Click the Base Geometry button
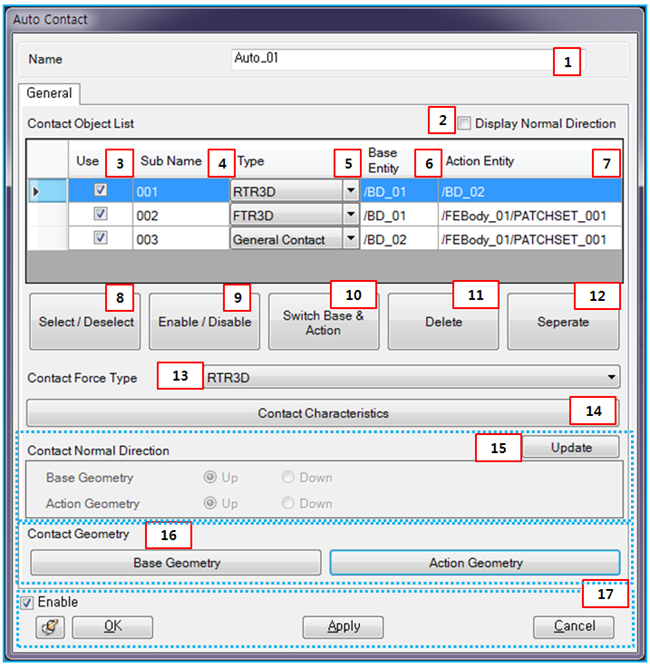 click(176, 562)
